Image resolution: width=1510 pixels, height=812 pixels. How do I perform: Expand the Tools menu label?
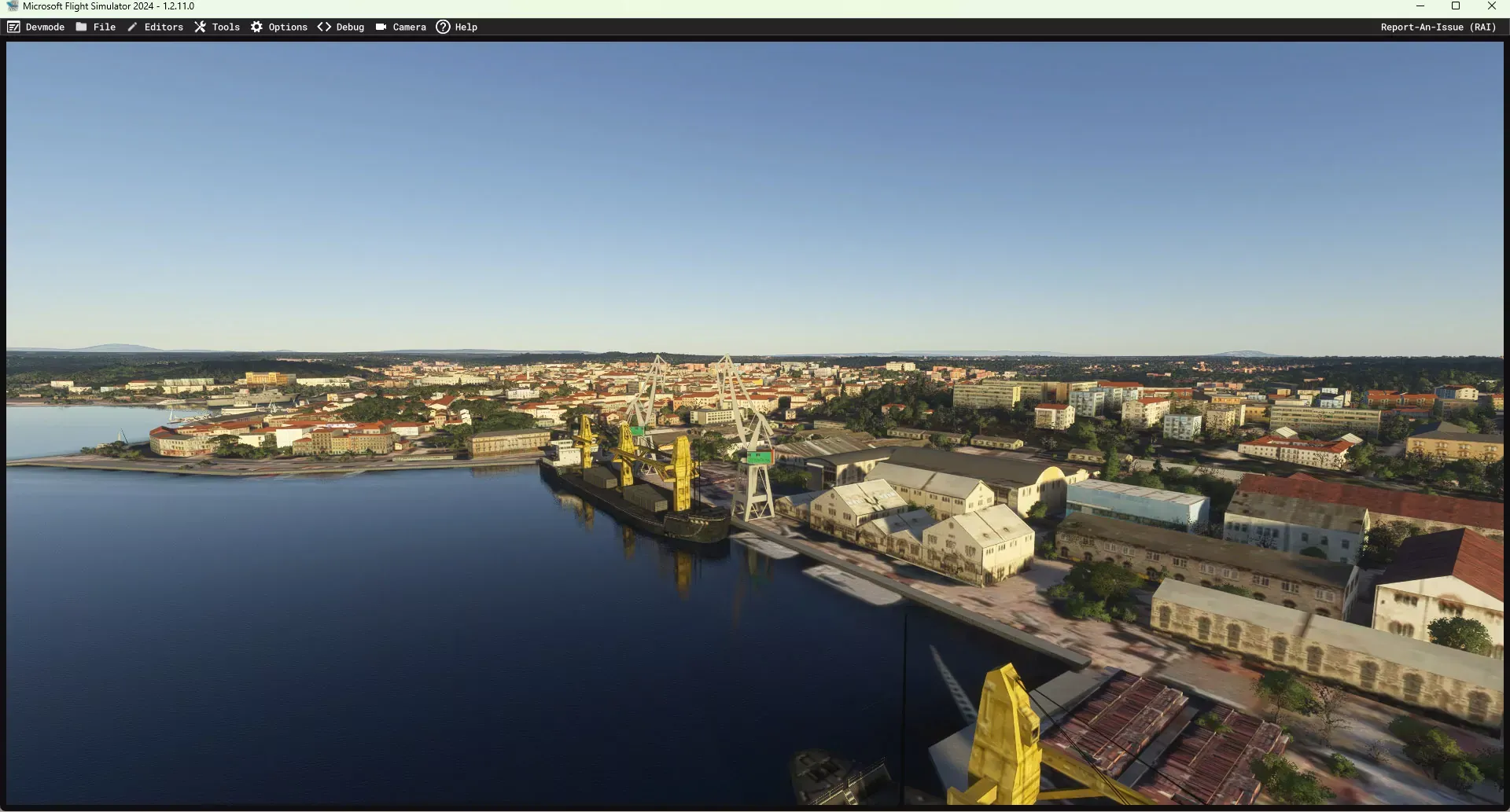click(226, 27)
